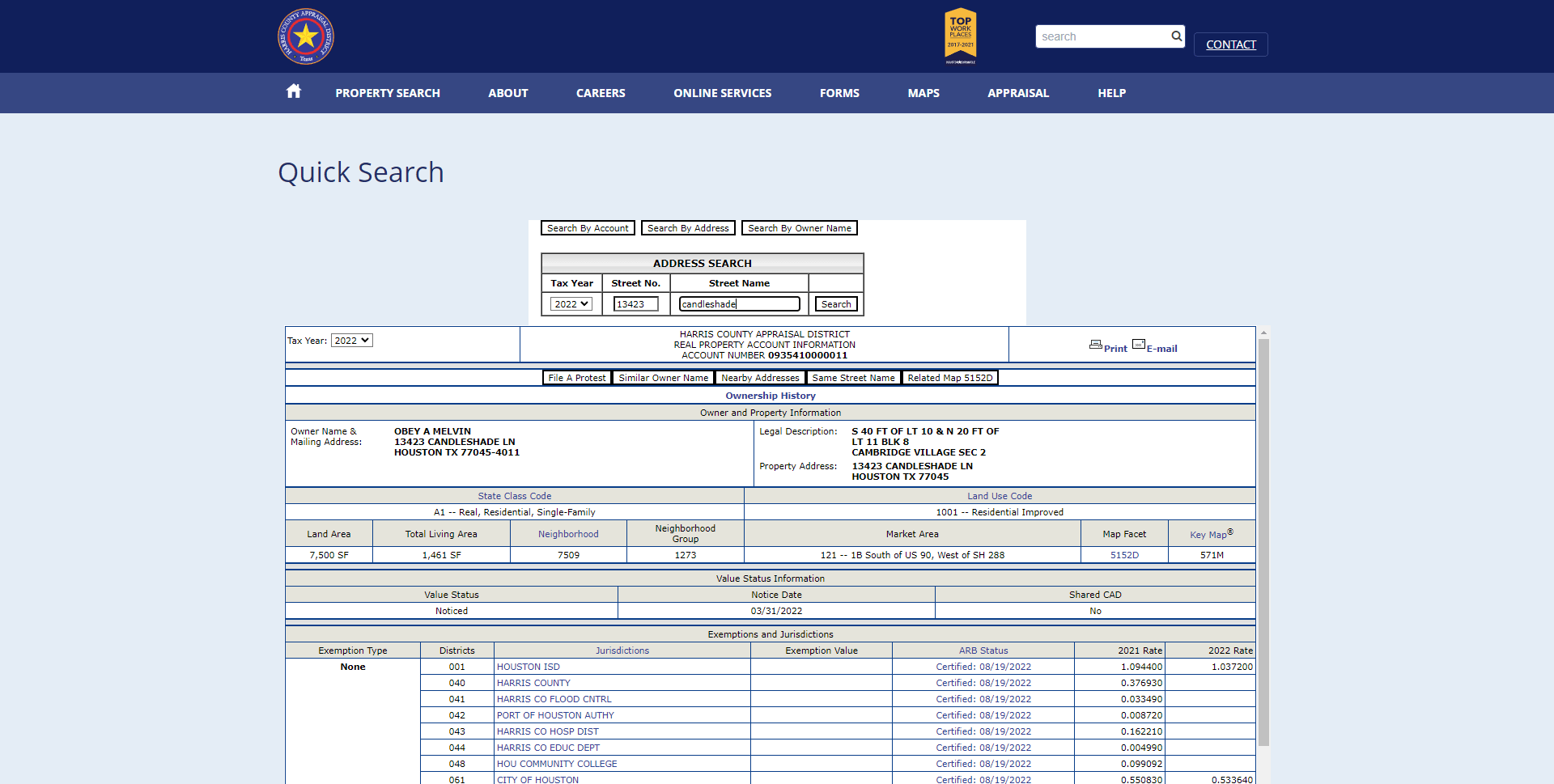
Task: Click Land Use Code link
Action: 1000,496
